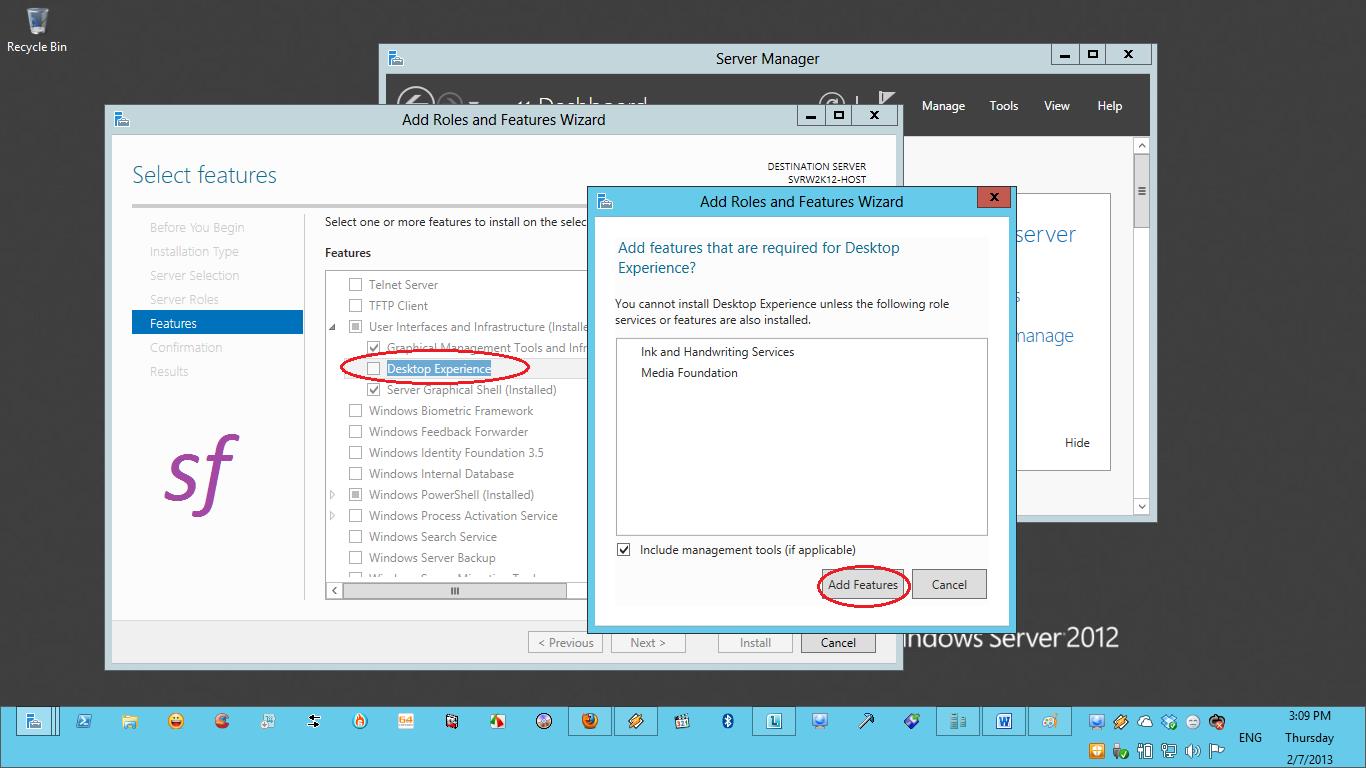Image resolution: width=1366 pixels, height=768 pixels.
Task: Open the Bluetooth taskbar icon
Action: click(728, 721)
